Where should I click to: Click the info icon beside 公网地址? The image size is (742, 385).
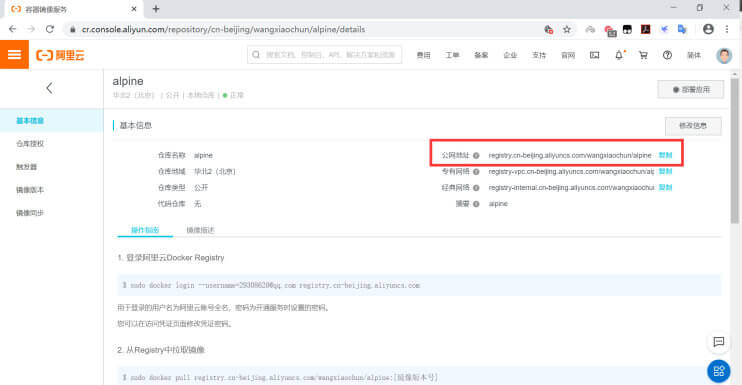(x=476, y=156)
